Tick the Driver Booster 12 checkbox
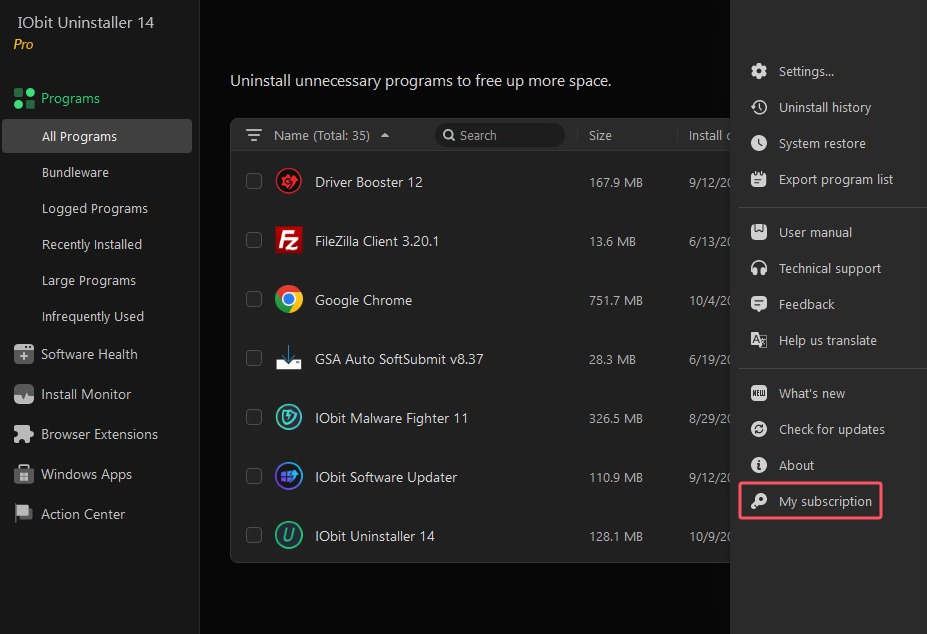The height and width of the screenshot is (634, 927). click(x=254, y=181)
